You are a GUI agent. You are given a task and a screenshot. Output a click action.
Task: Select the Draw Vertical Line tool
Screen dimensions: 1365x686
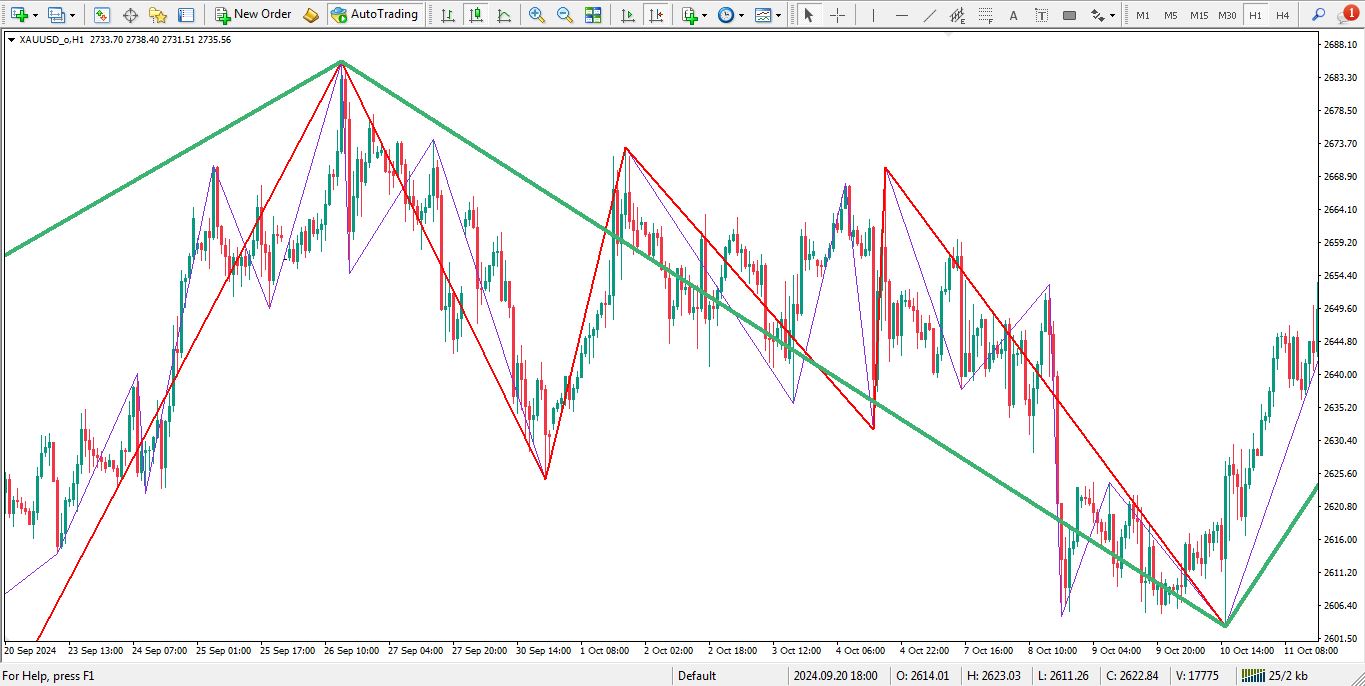(x=873, y=15)
